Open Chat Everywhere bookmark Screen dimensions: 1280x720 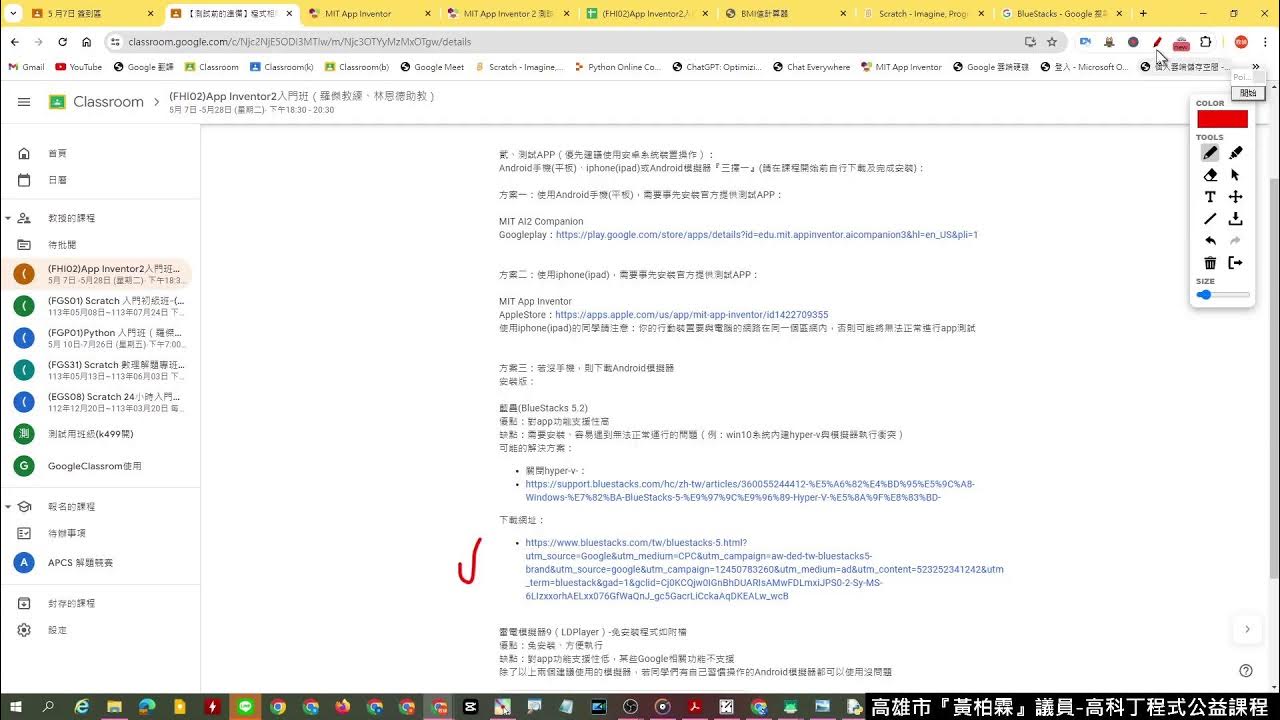click(810, 67)
